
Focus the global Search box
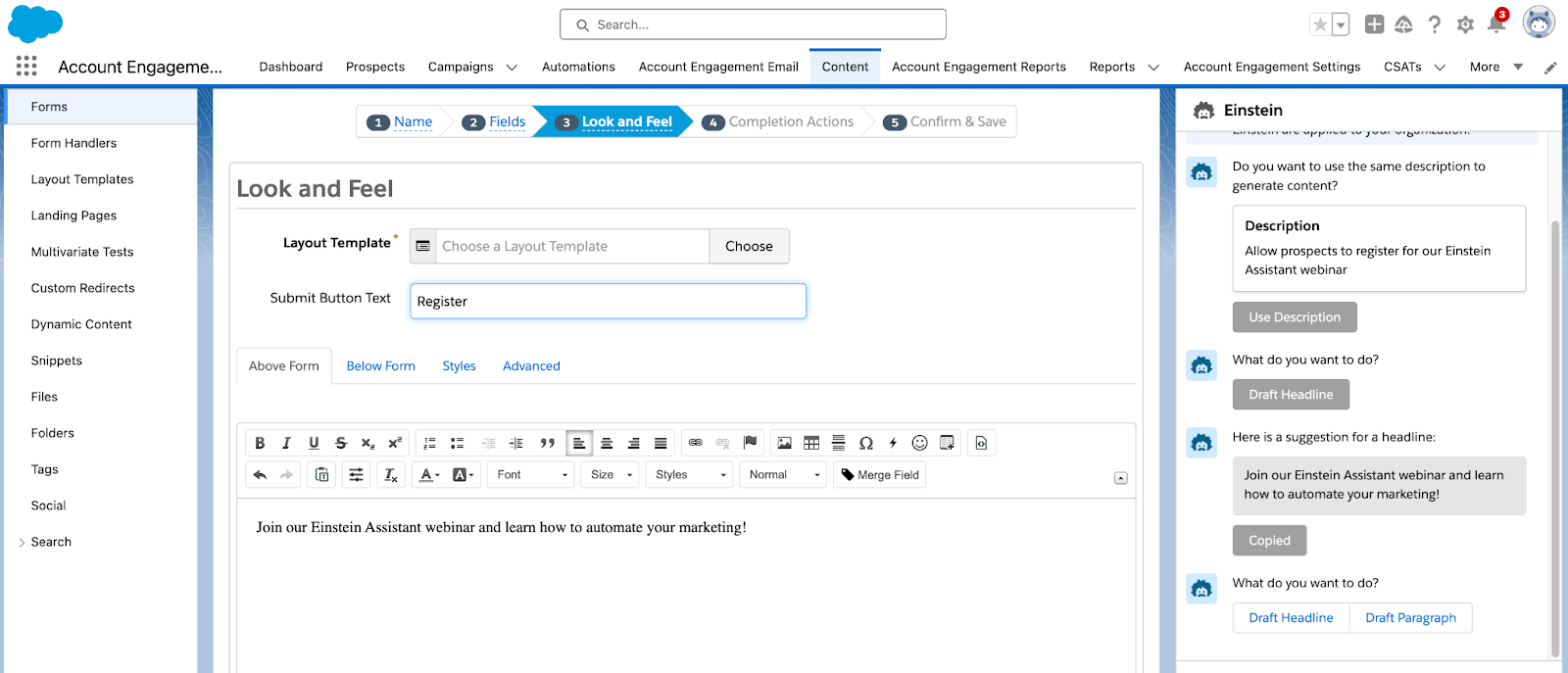[753, 24]
